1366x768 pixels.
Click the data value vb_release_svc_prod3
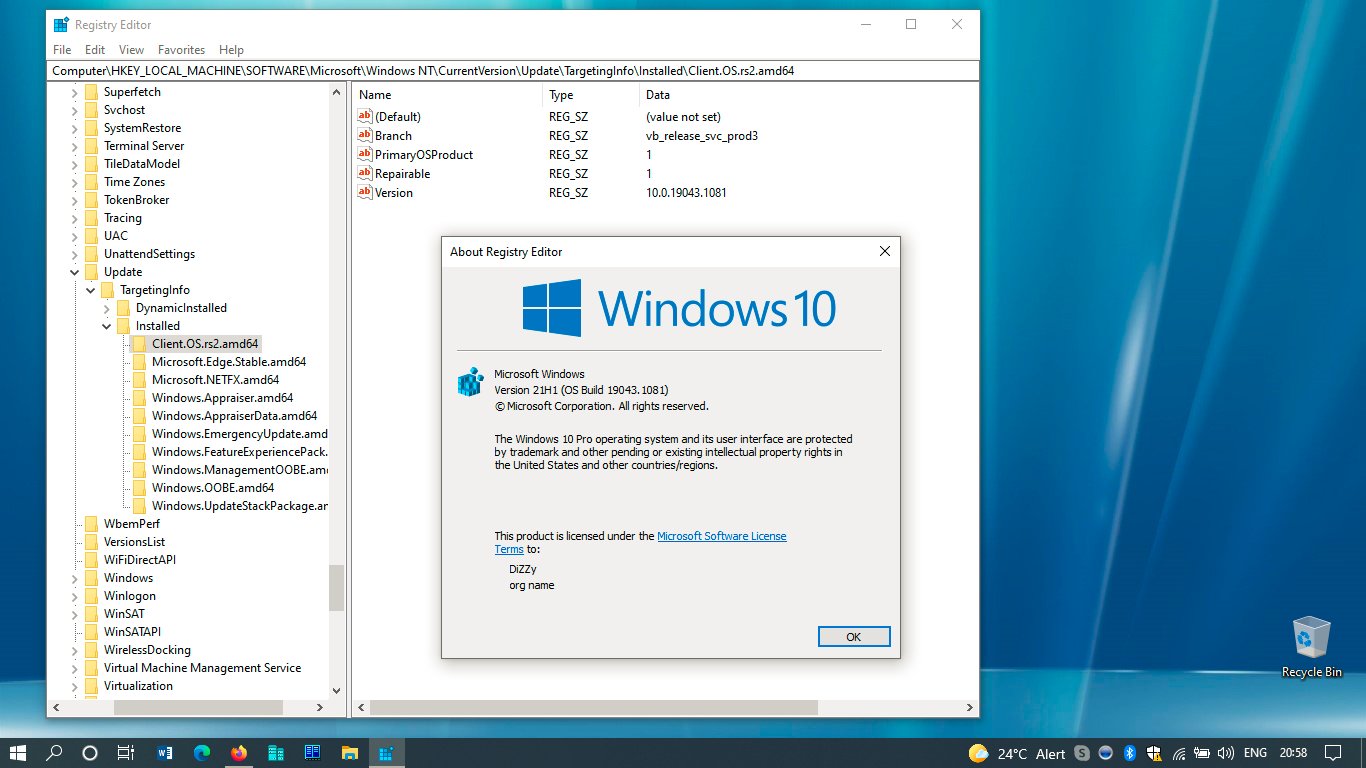point(702,136)
